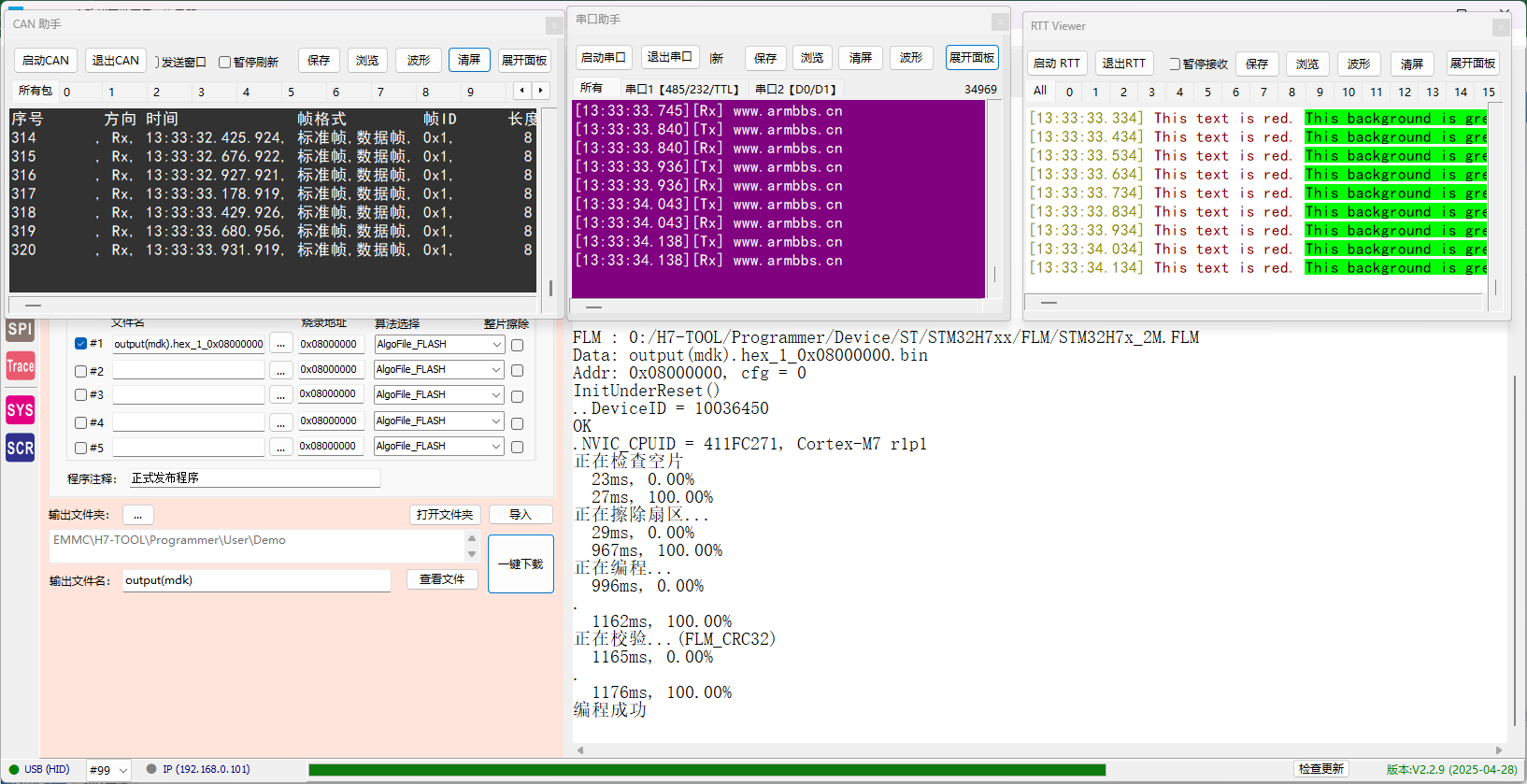
Task: Click the USB (HID) status indicator
Action: coord(39,770)
